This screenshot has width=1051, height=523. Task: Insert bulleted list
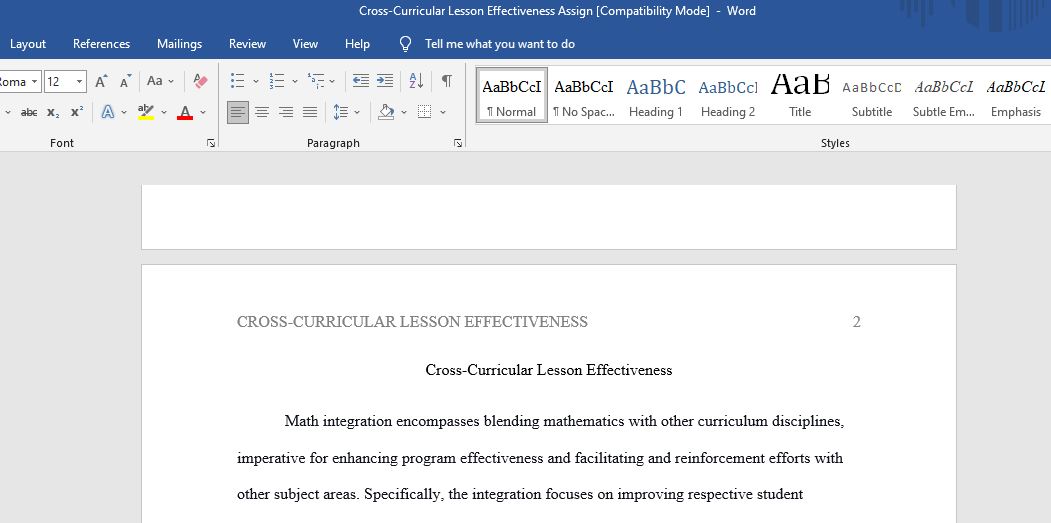click(x=237, y=81)
